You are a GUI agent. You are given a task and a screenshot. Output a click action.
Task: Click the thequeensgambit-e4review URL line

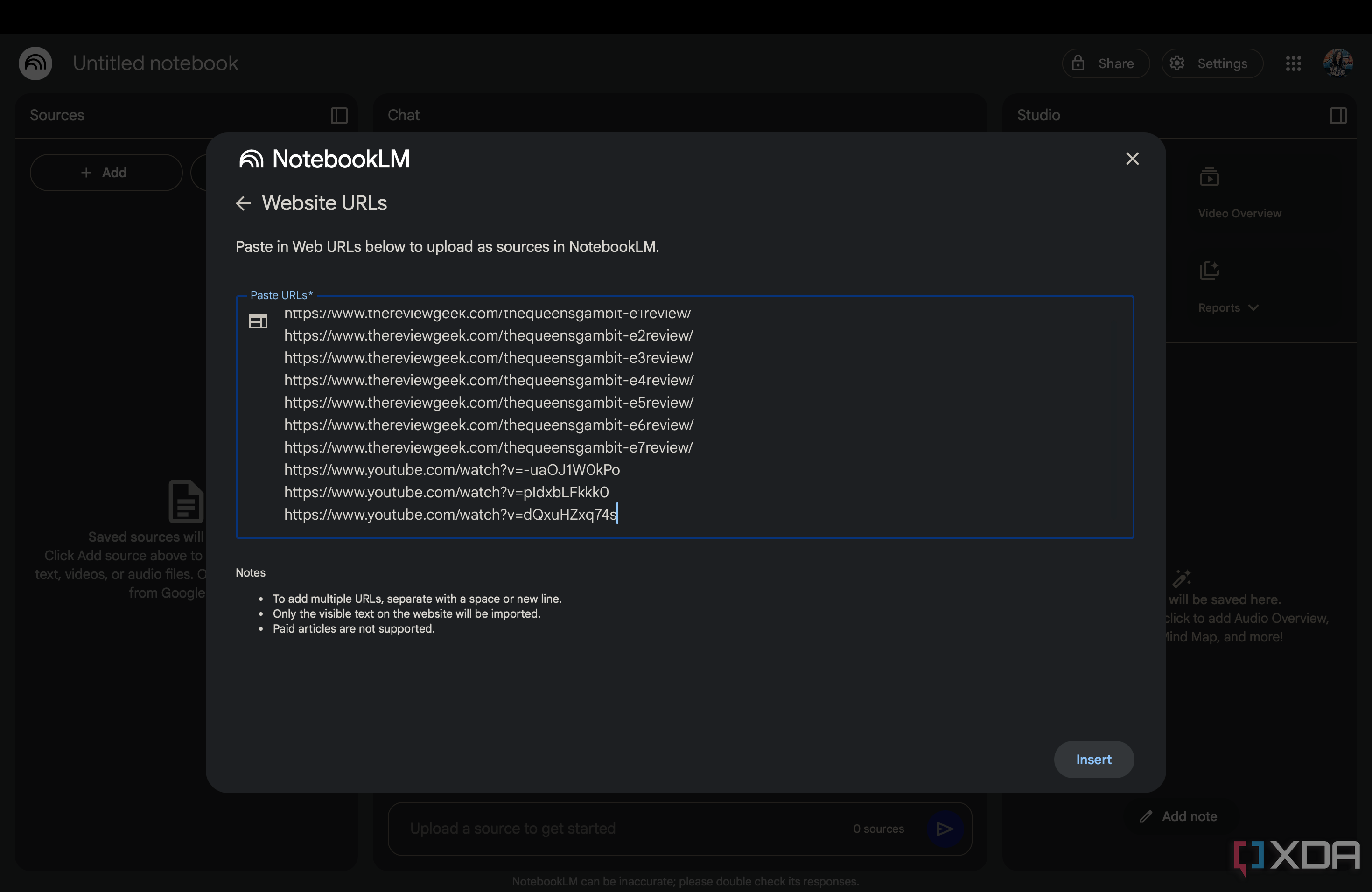[489, 380]
